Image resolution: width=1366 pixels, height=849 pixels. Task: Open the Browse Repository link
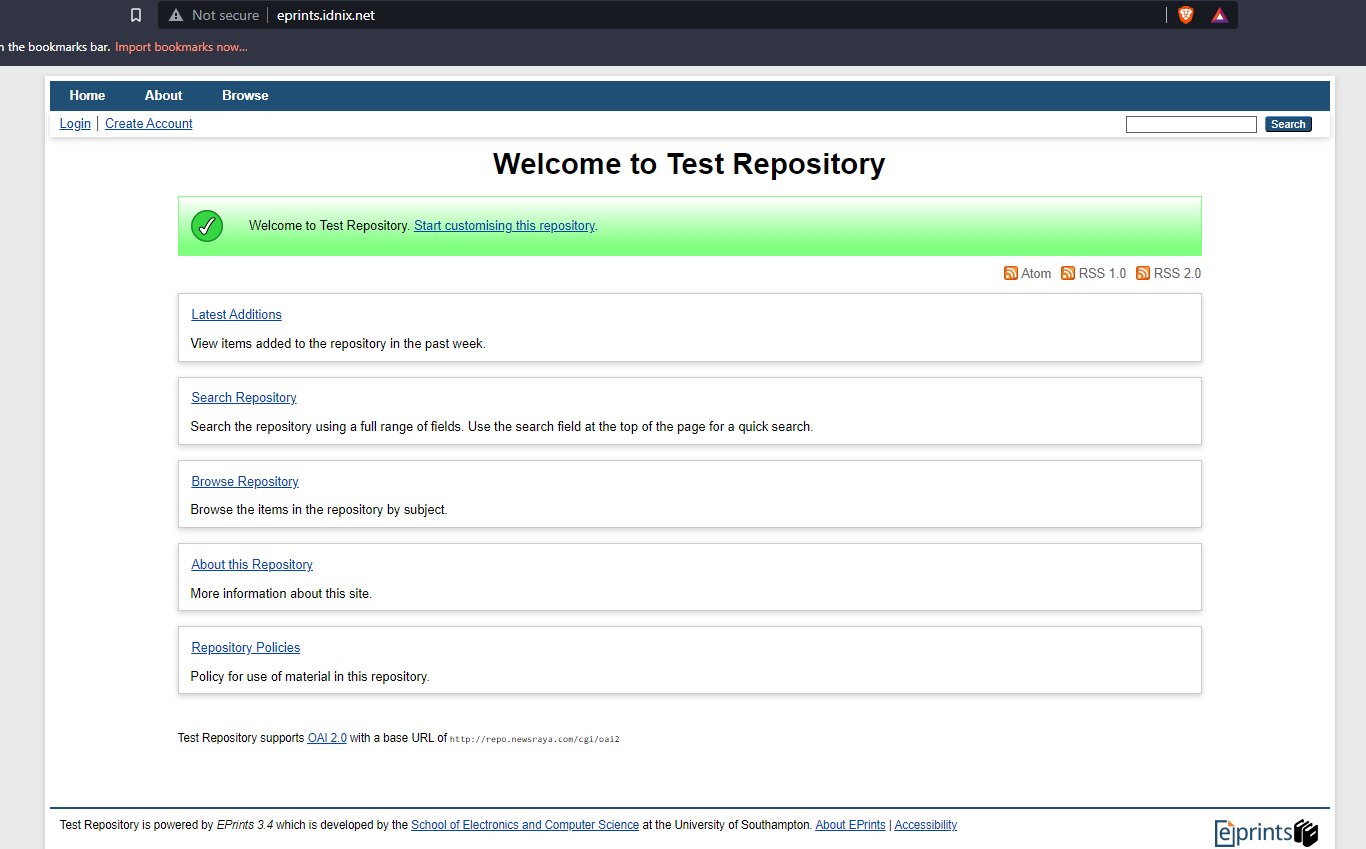(x=245, y=482)
